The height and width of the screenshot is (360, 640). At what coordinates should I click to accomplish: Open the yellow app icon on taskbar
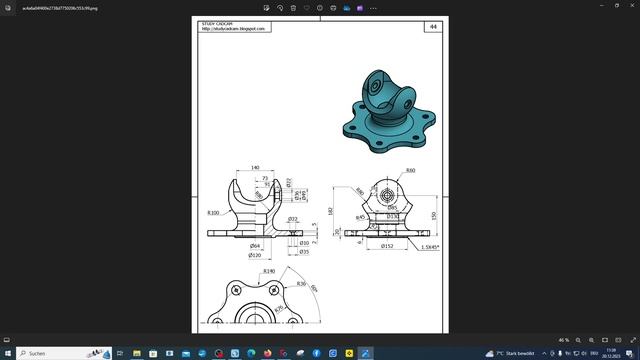click(349, 353)
